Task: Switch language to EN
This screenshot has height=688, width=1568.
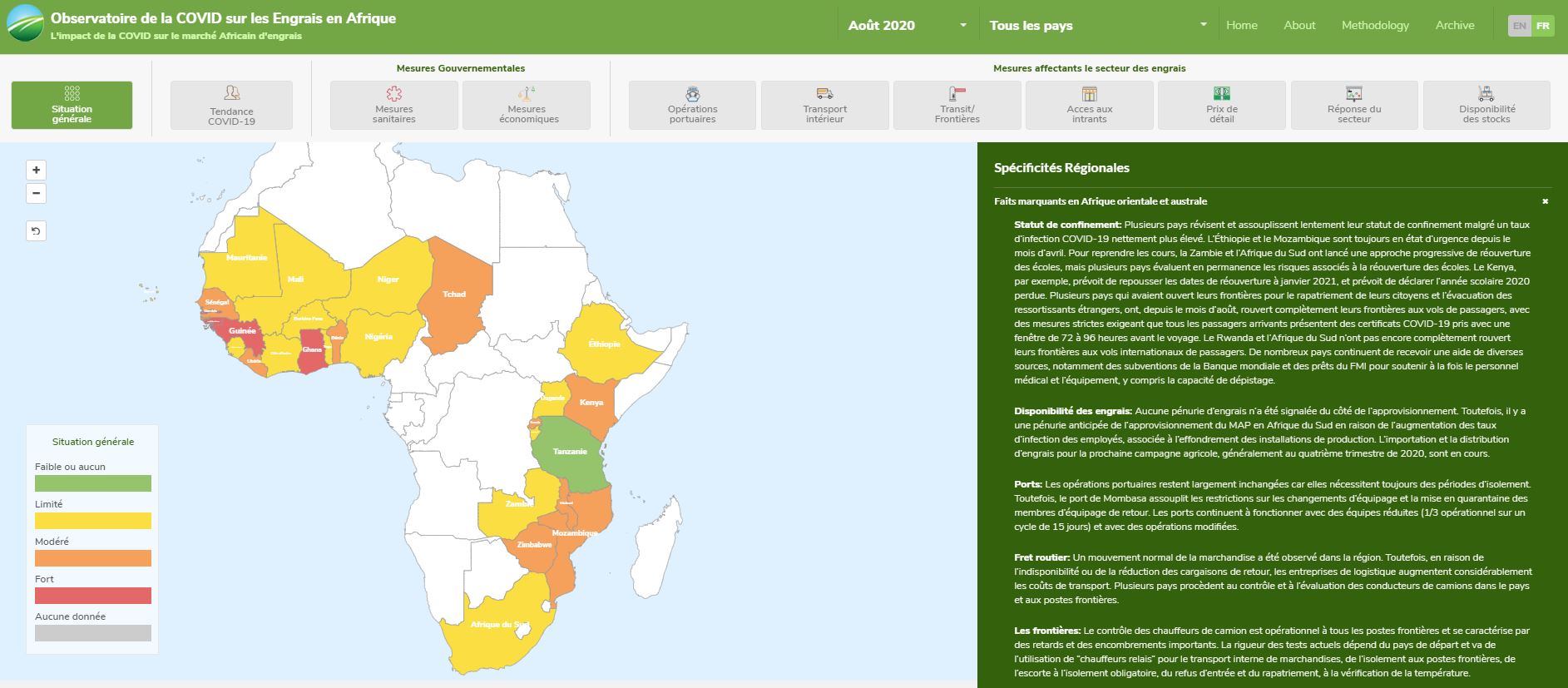Action: tap(1519, 26)
